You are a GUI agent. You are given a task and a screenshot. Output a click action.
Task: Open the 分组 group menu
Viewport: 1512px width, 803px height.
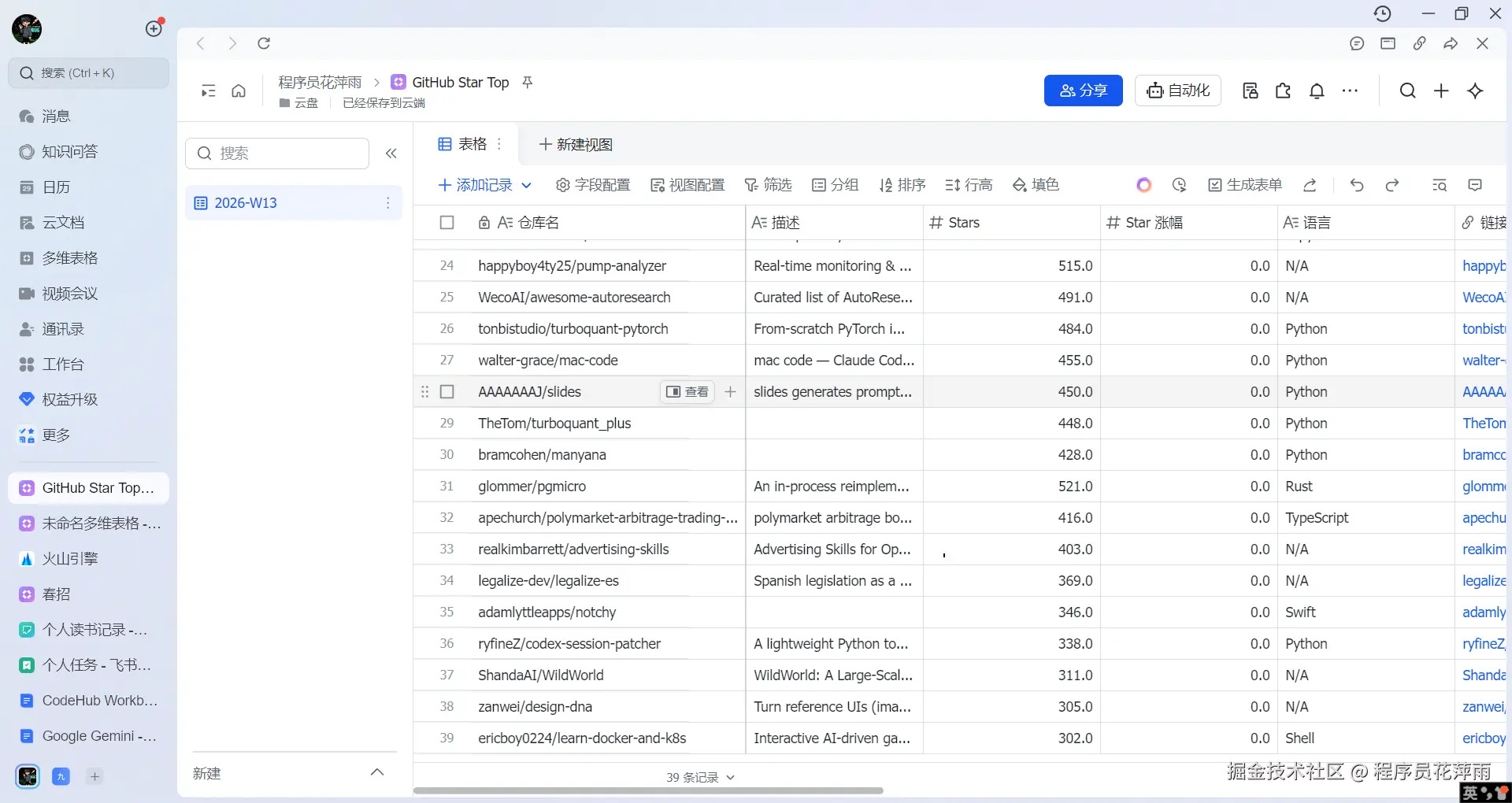(835, 185)
